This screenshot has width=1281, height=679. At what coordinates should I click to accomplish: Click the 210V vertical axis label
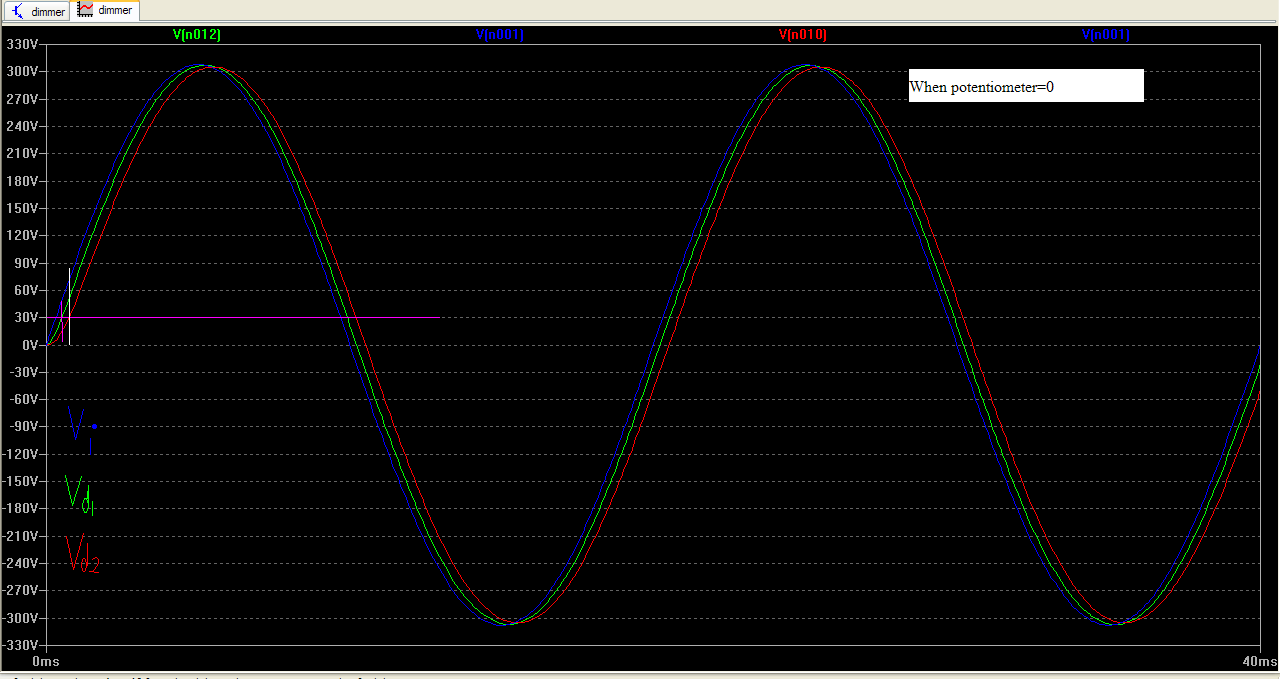(22, 154)
